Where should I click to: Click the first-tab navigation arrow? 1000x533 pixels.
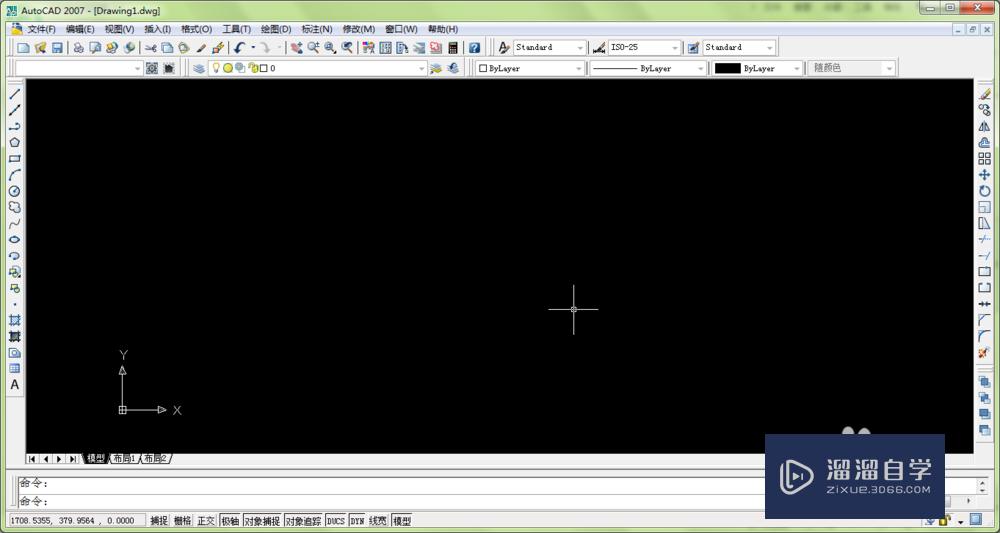[x=32, y=458]
